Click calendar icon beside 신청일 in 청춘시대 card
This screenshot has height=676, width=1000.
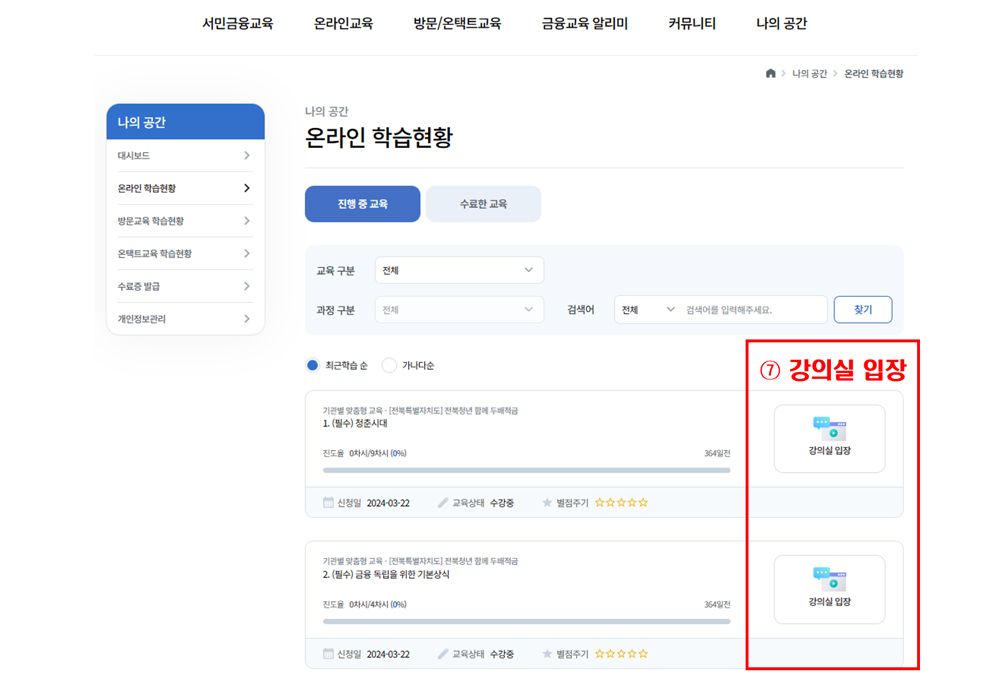coord(328,503)
